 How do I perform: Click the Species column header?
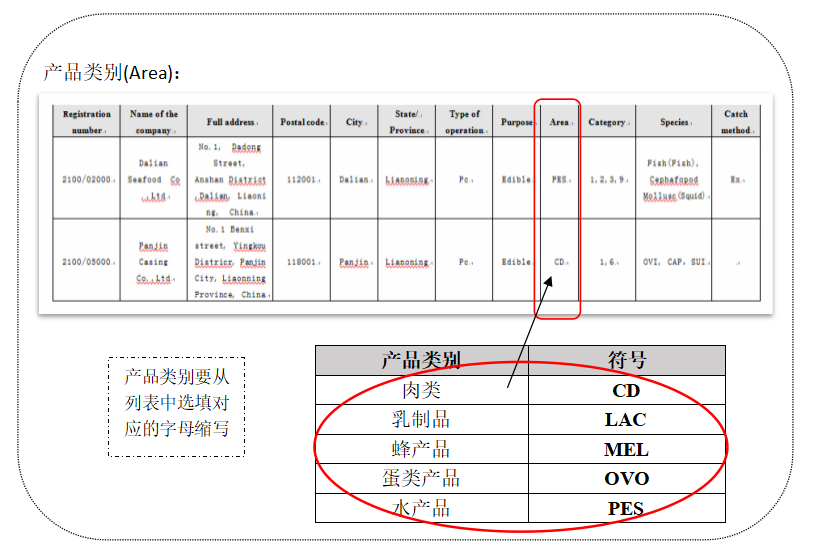click(x=674, y=122)
